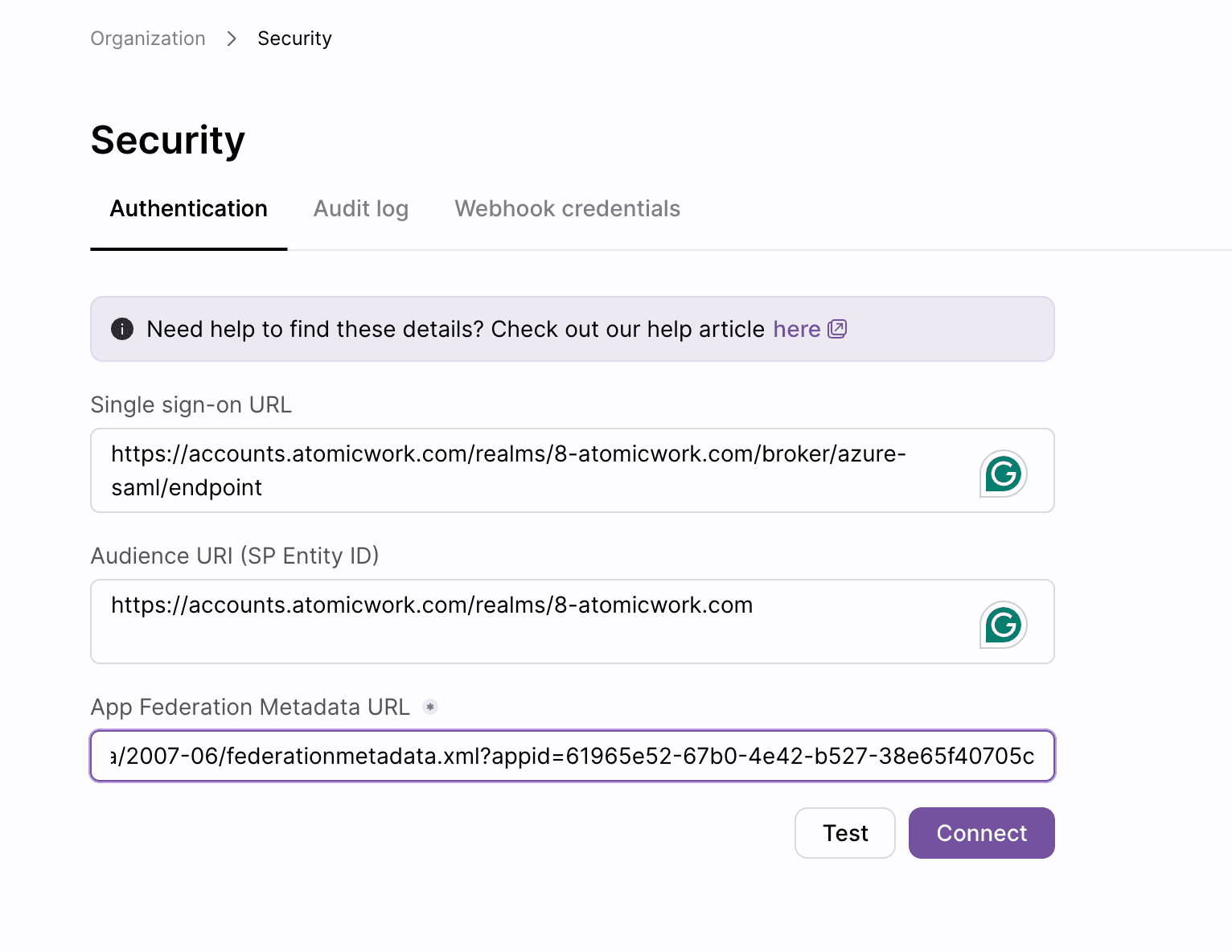Viewport: 1232px width, 952px height.
Task: Click the breadcrumb chevron after Organization
Action: [232, 39]
